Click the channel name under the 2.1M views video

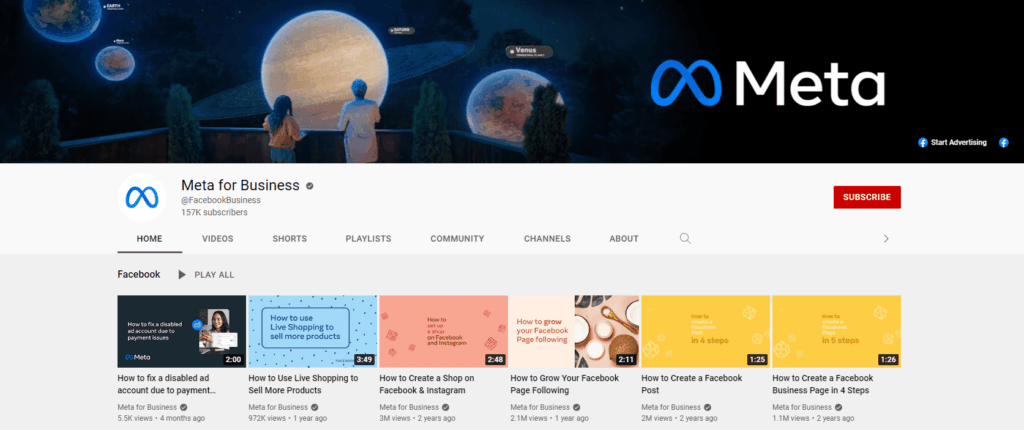coord(539,407)
